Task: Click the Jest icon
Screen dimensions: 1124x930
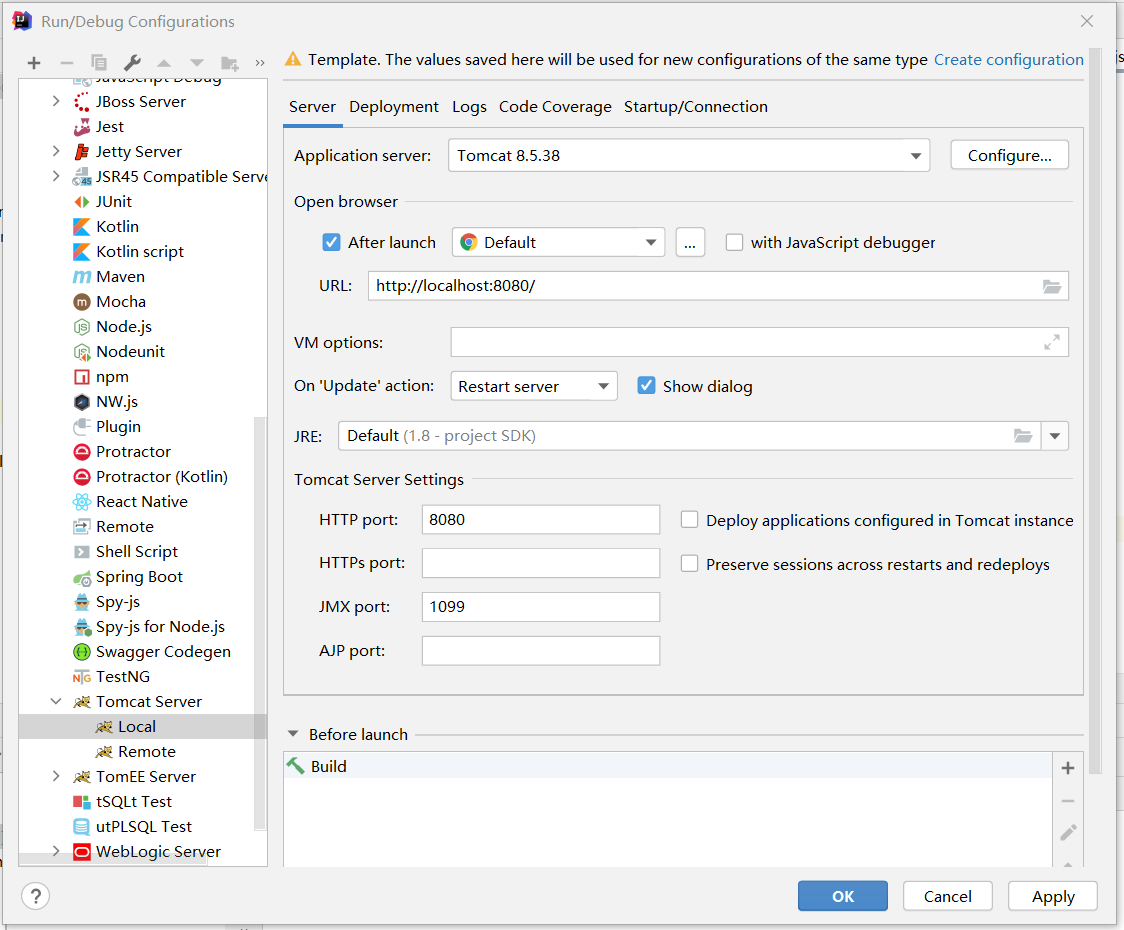Action: [x=82, y=127]
